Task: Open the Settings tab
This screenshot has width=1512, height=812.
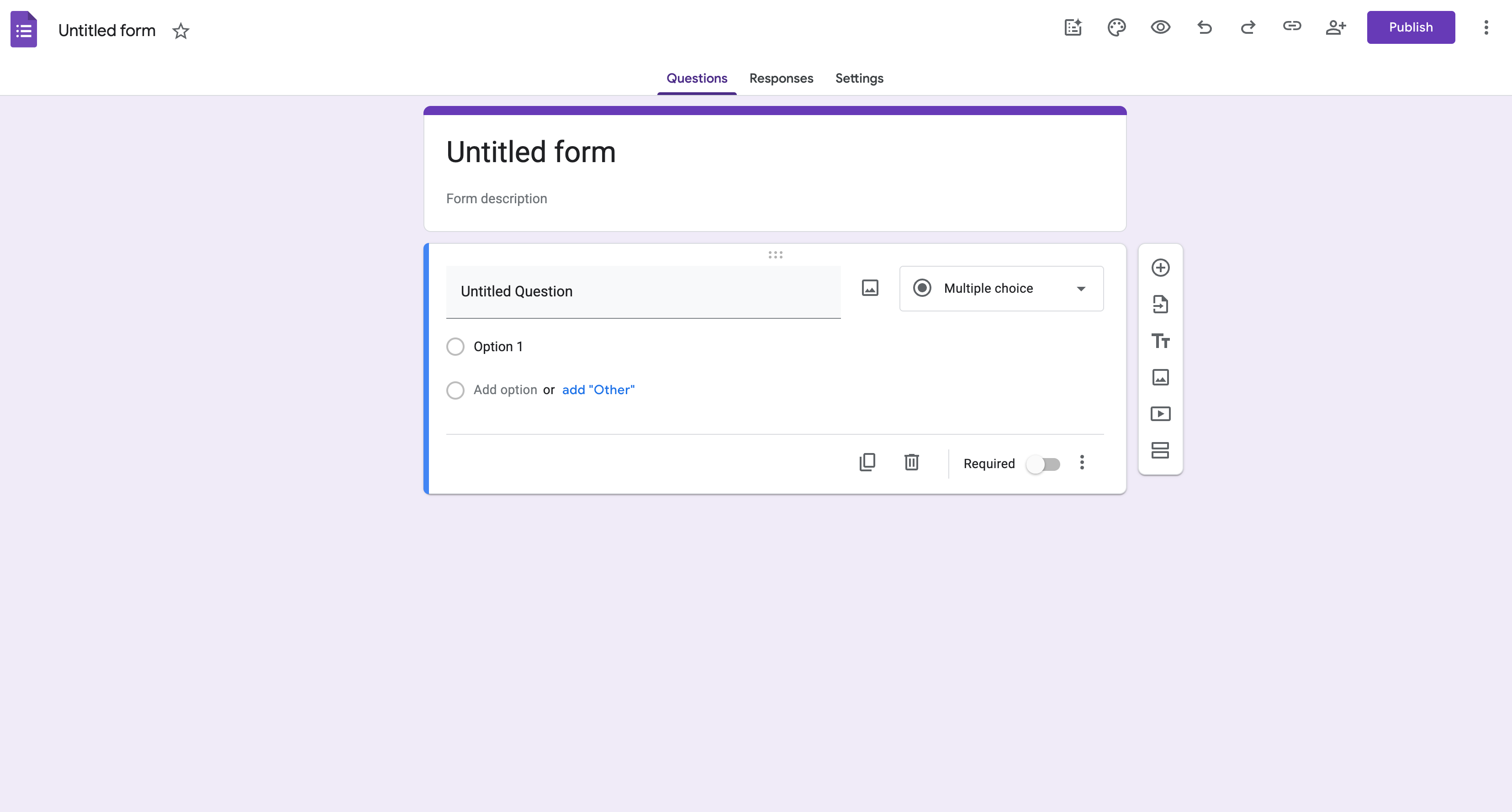Action: click(x=859, y=78)
